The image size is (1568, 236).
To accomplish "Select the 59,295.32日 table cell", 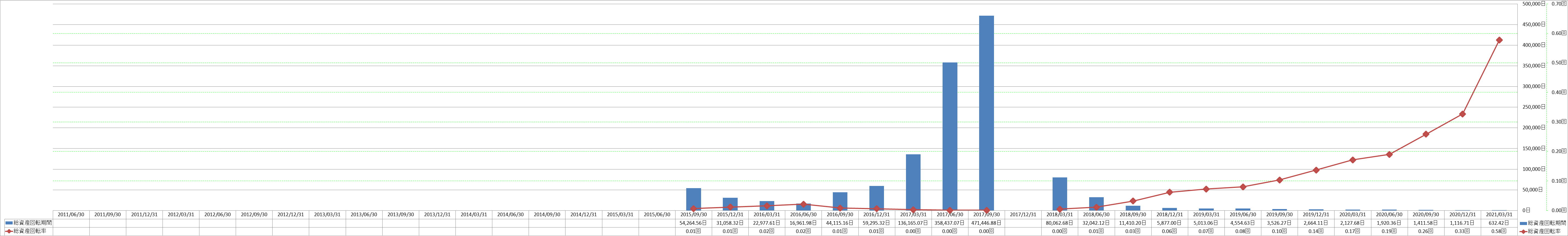I will [877, 223].
